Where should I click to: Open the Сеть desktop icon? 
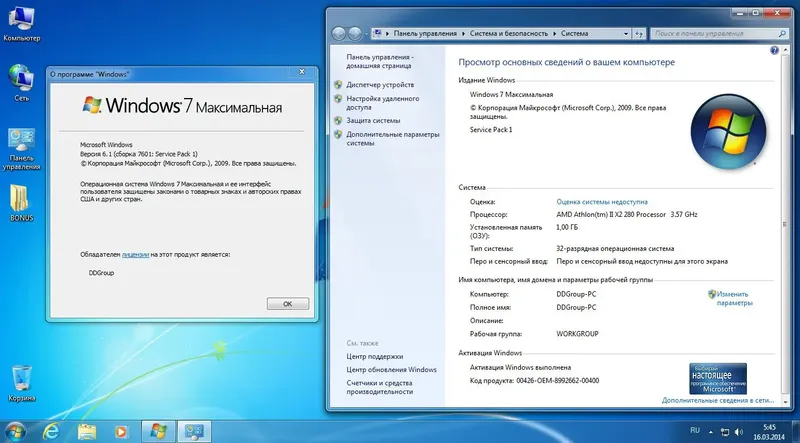click(x=21, y=83)
